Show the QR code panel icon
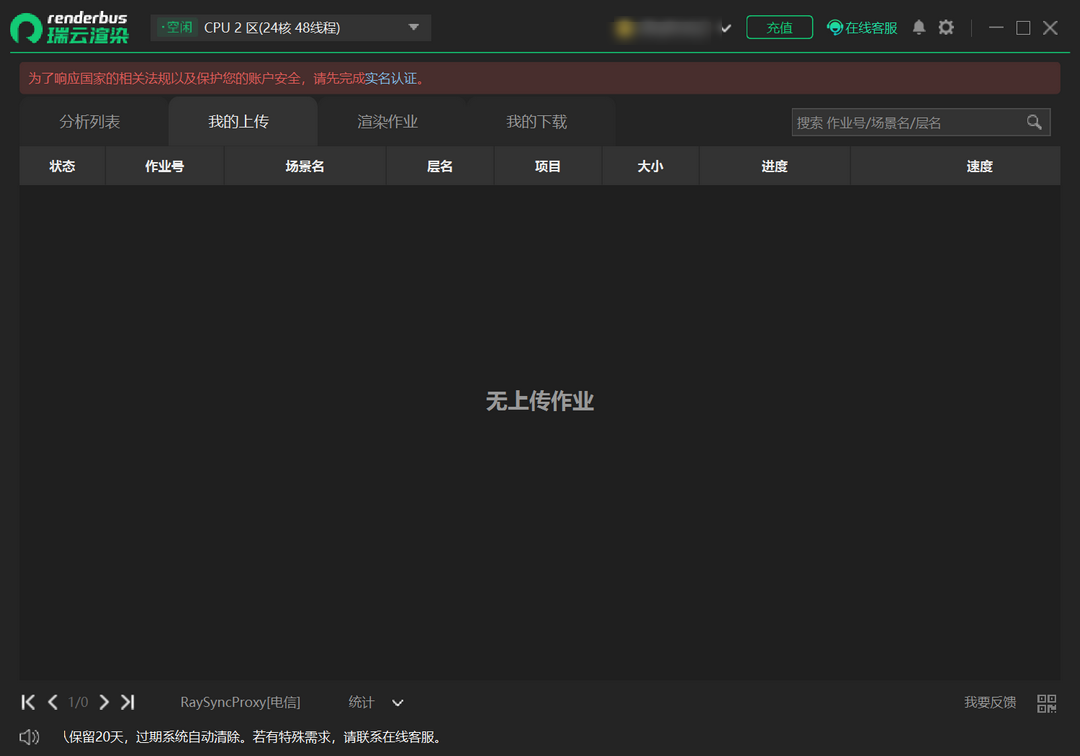Screen dimensions: 1080x756 click(1048, 702)
